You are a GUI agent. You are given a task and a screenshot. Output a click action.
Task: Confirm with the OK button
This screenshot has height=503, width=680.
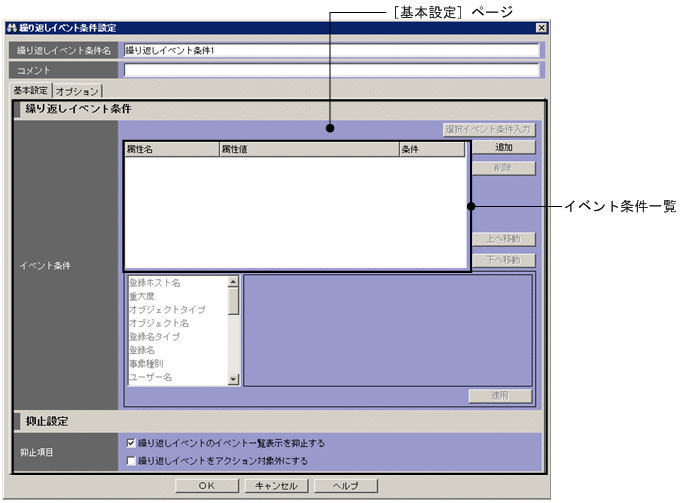click(207, 486)
